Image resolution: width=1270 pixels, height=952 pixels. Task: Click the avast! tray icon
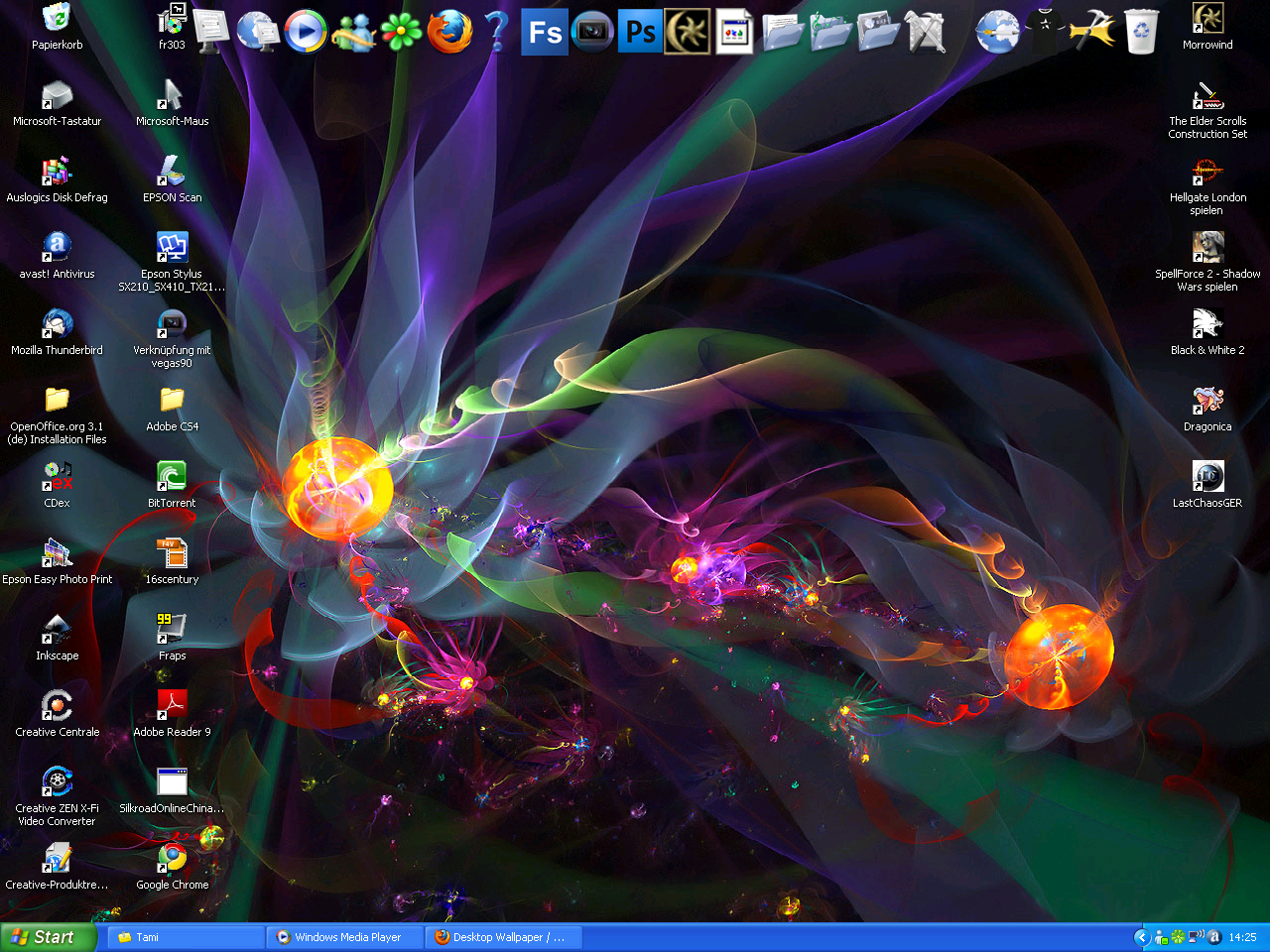(x=1213, y=937)
